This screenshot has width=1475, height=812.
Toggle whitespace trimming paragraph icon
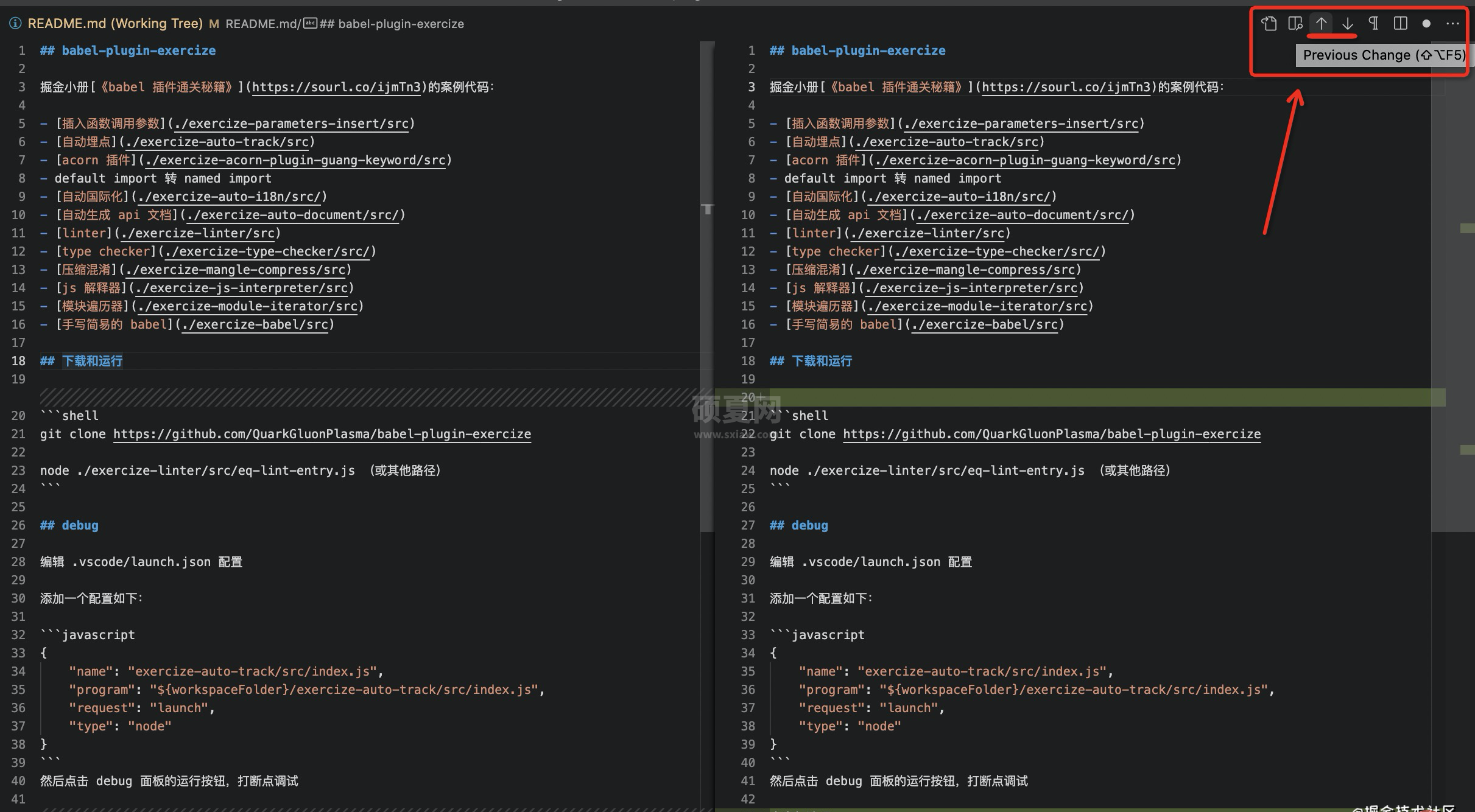pos(1374,24)
